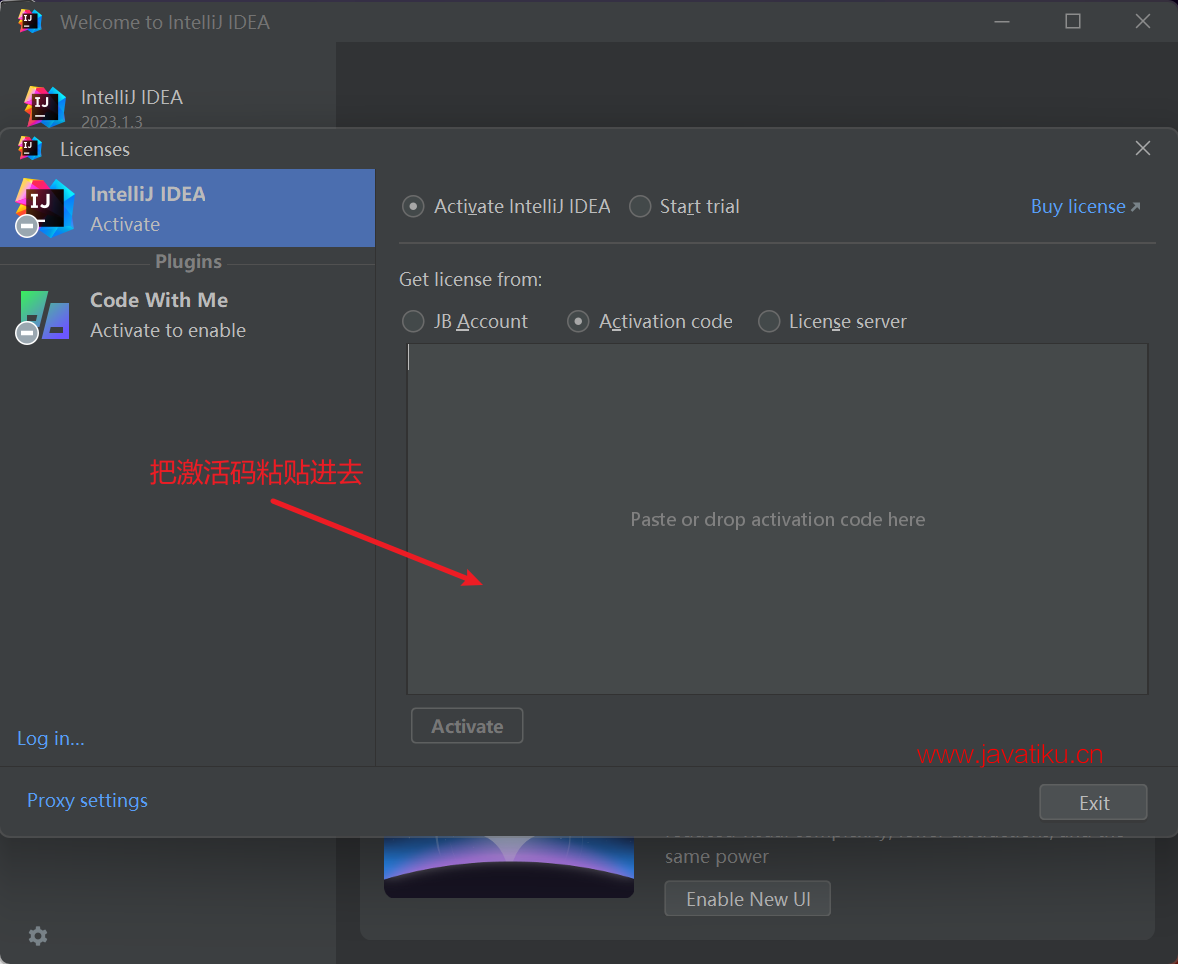Click the Exit button
The image size is (1178, 964).
1093,802
